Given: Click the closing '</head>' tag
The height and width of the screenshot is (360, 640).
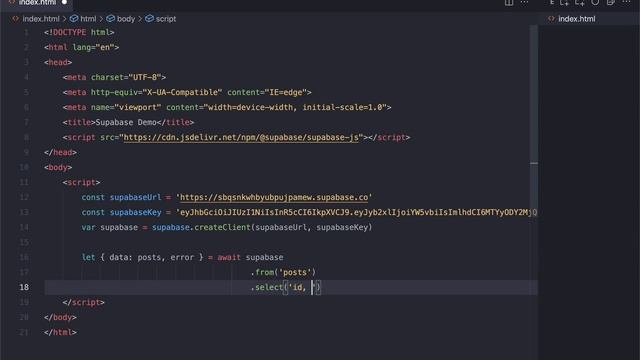Looking at the screenshot, I should tap(60, 153).
